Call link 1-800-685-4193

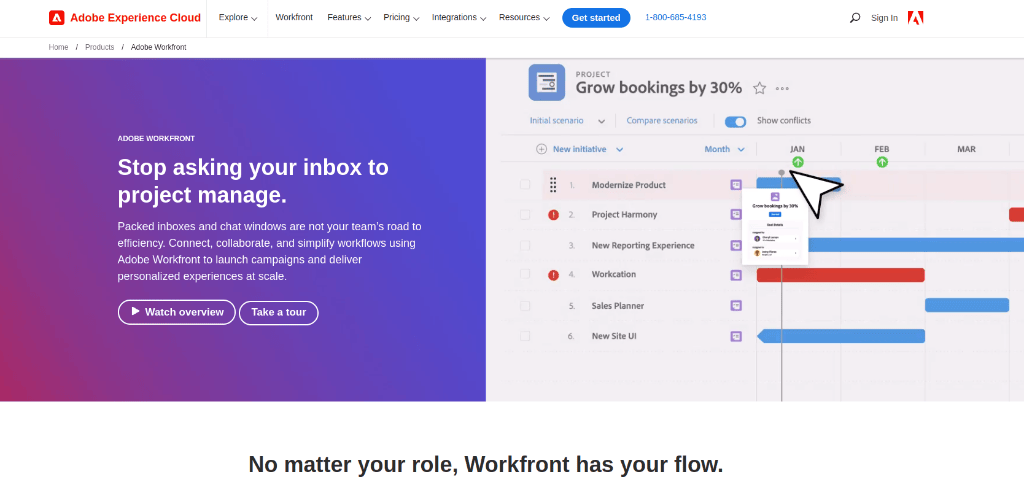click(x=675, y=17)
